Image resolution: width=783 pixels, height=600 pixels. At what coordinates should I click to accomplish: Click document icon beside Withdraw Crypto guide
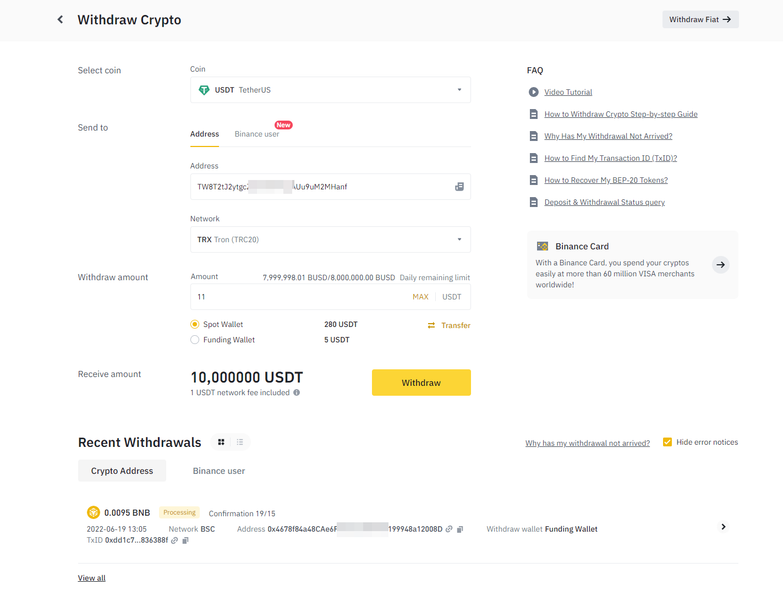[533, 114]
